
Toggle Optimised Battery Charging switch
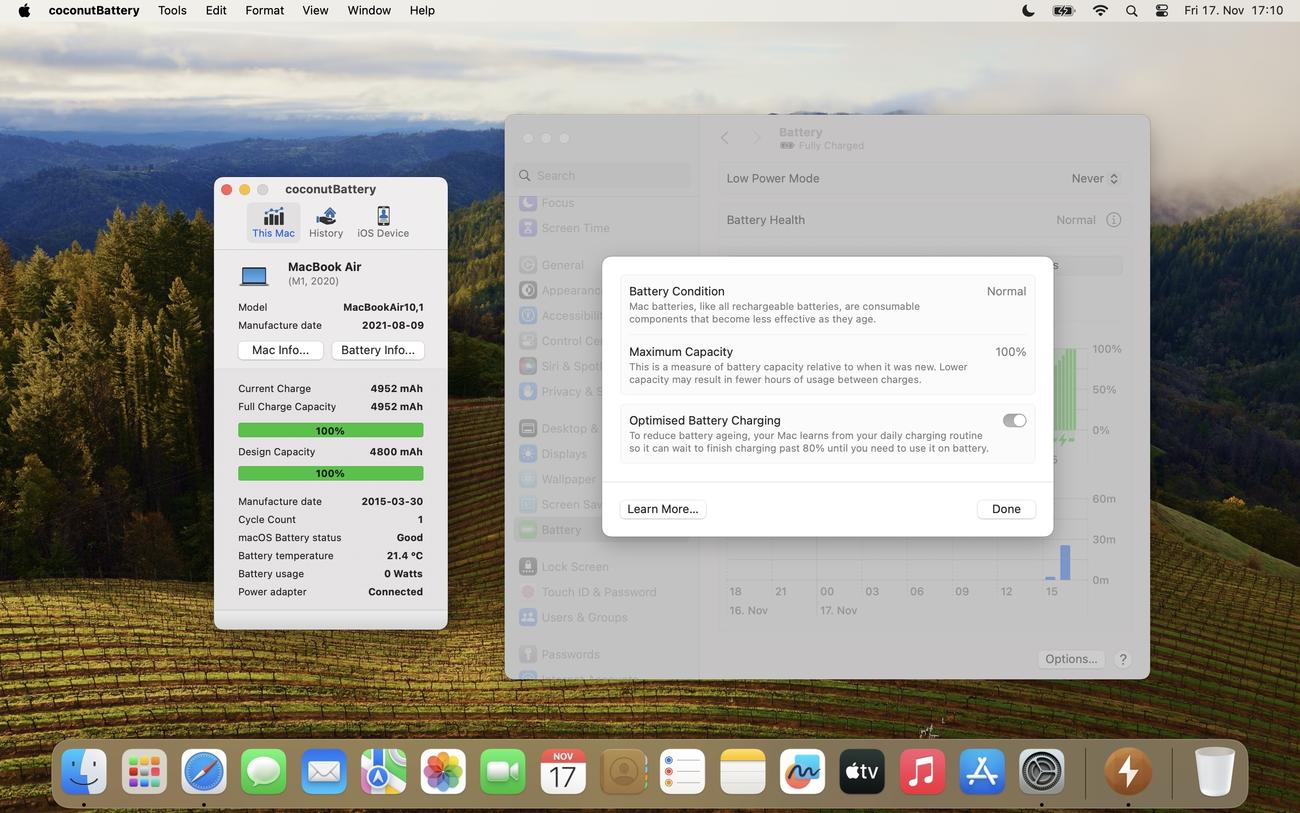click(1014, 421)
